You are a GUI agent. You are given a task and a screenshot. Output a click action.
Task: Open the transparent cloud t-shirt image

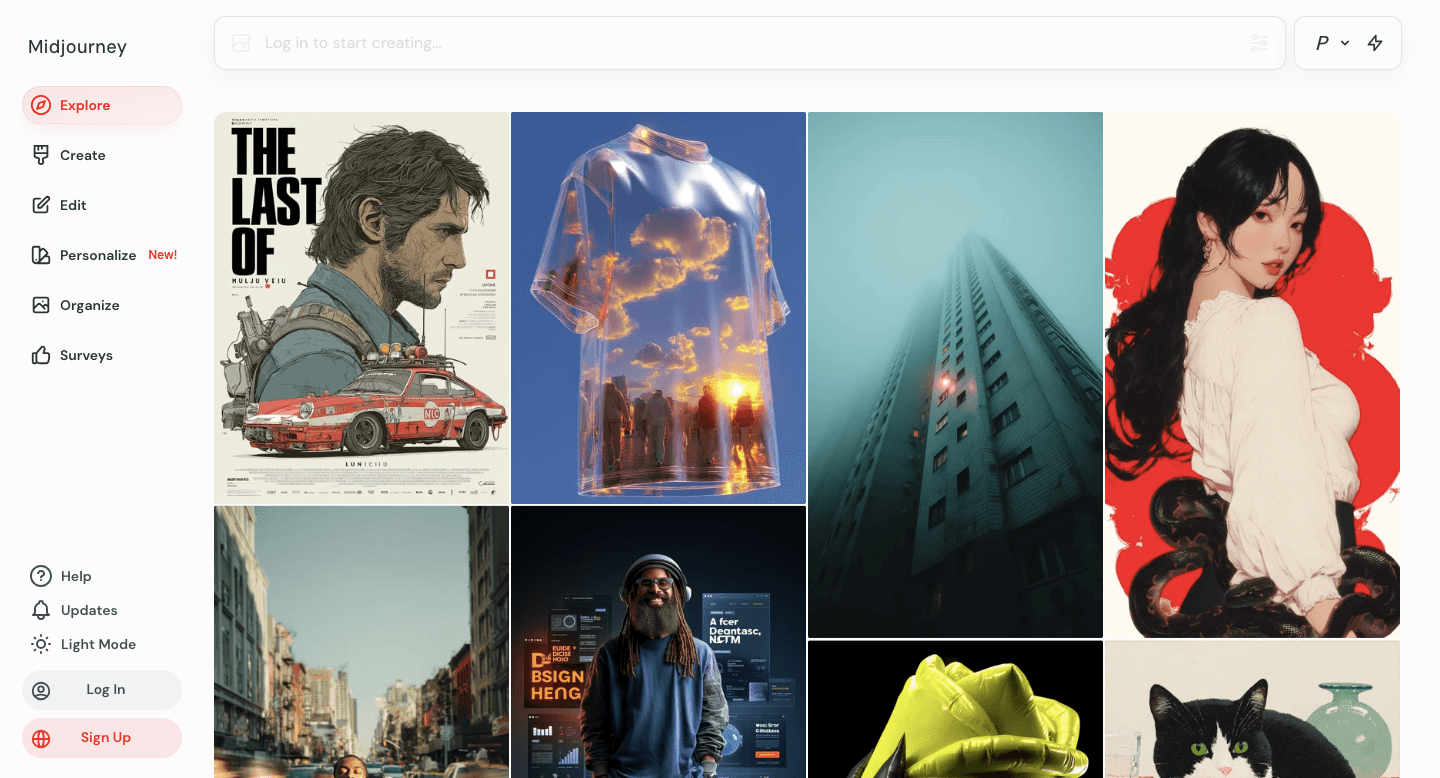(658, 308)
